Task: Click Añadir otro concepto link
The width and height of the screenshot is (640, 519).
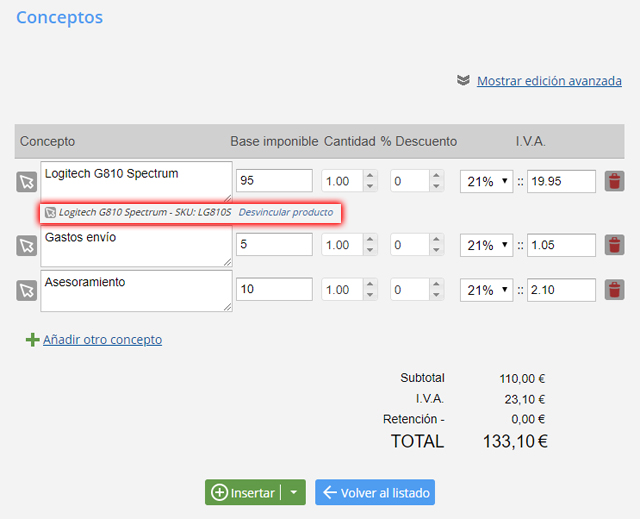Action: tap(102, 340)
